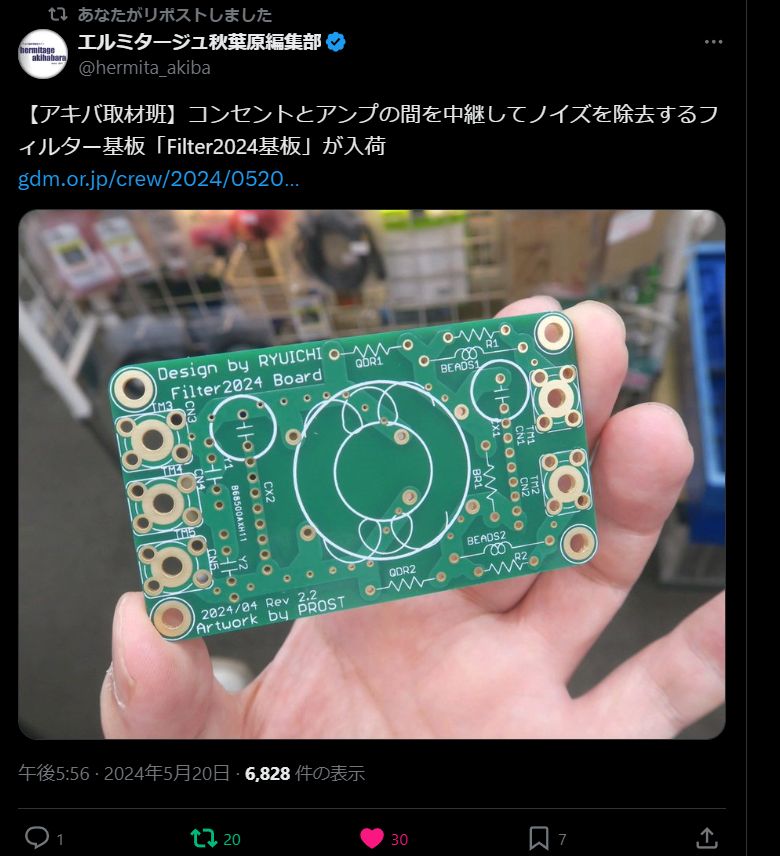Screen dimensions: 780x856
Task: Open the gdm.or.jp article link
Action: 158,179
